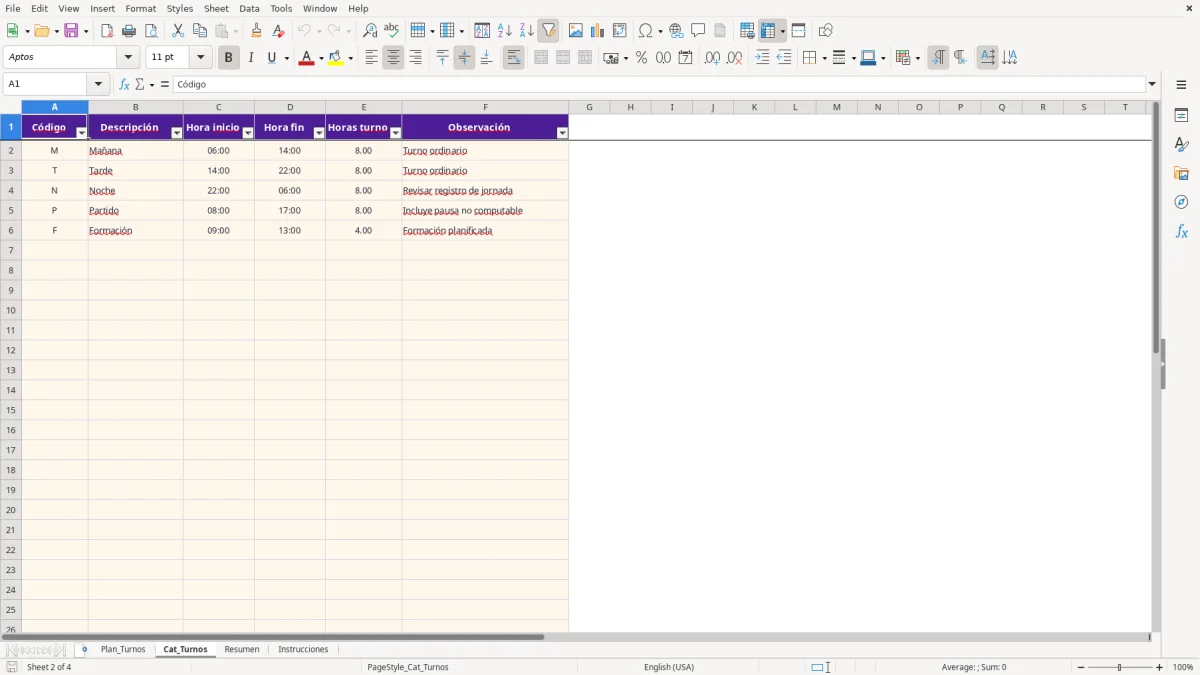Open the Sort dialog
Image resolution: width=1200 pixels, height=675 pixels.
tap(482, 31)
